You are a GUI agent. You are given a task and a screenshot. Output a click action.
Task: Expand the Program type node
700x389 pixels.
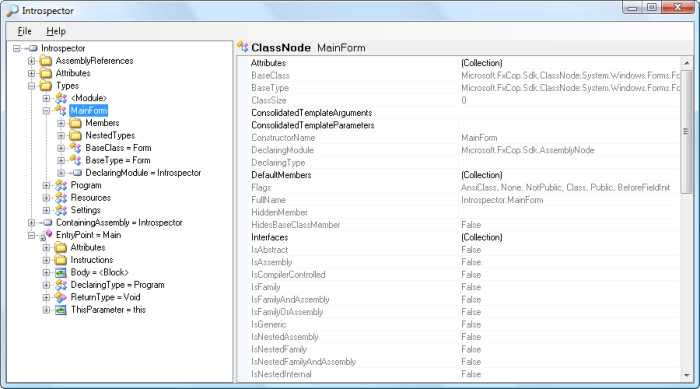tap(46, 185)
